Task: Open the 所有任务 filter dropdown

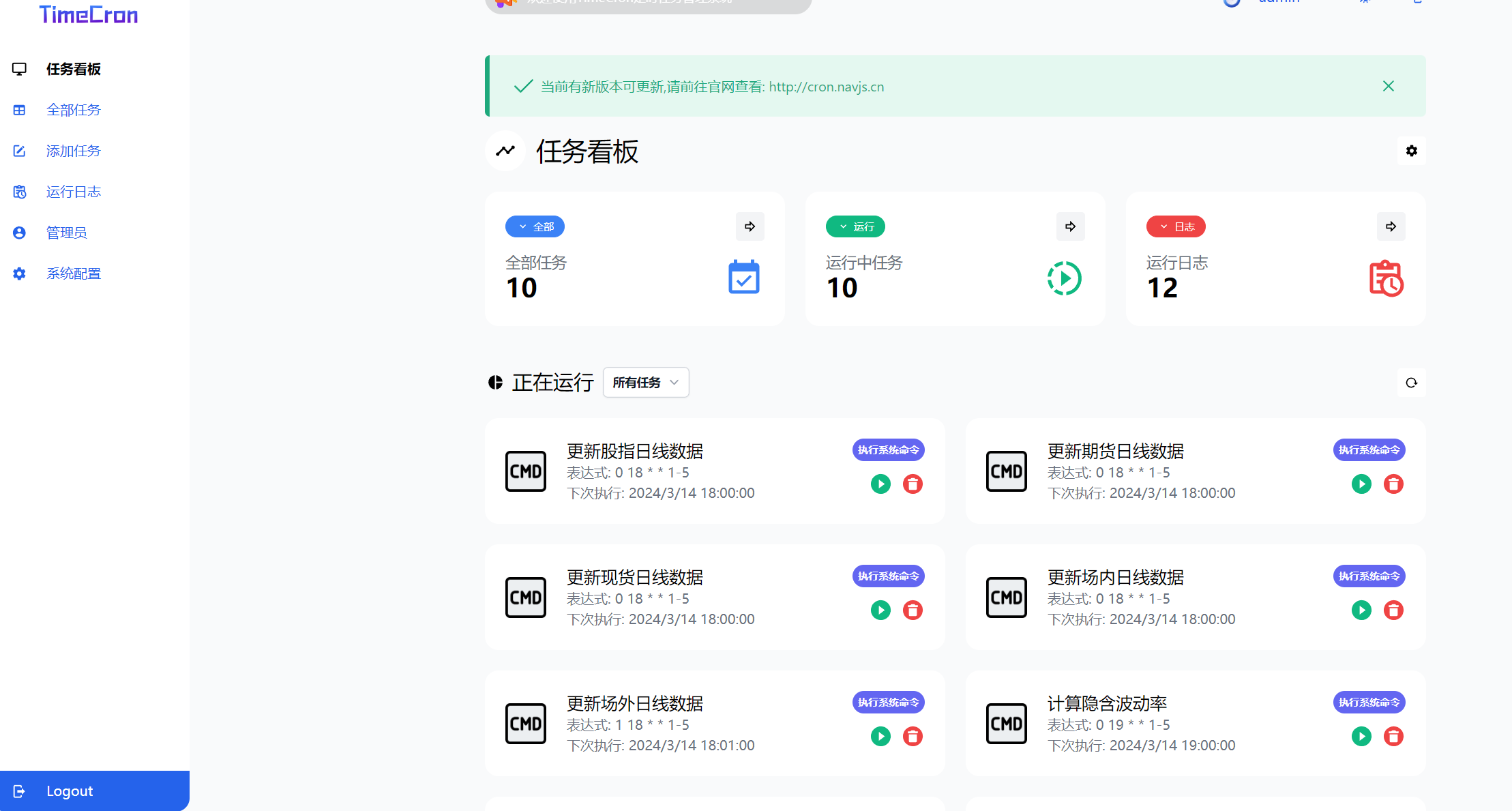Action: click(646, 382)
